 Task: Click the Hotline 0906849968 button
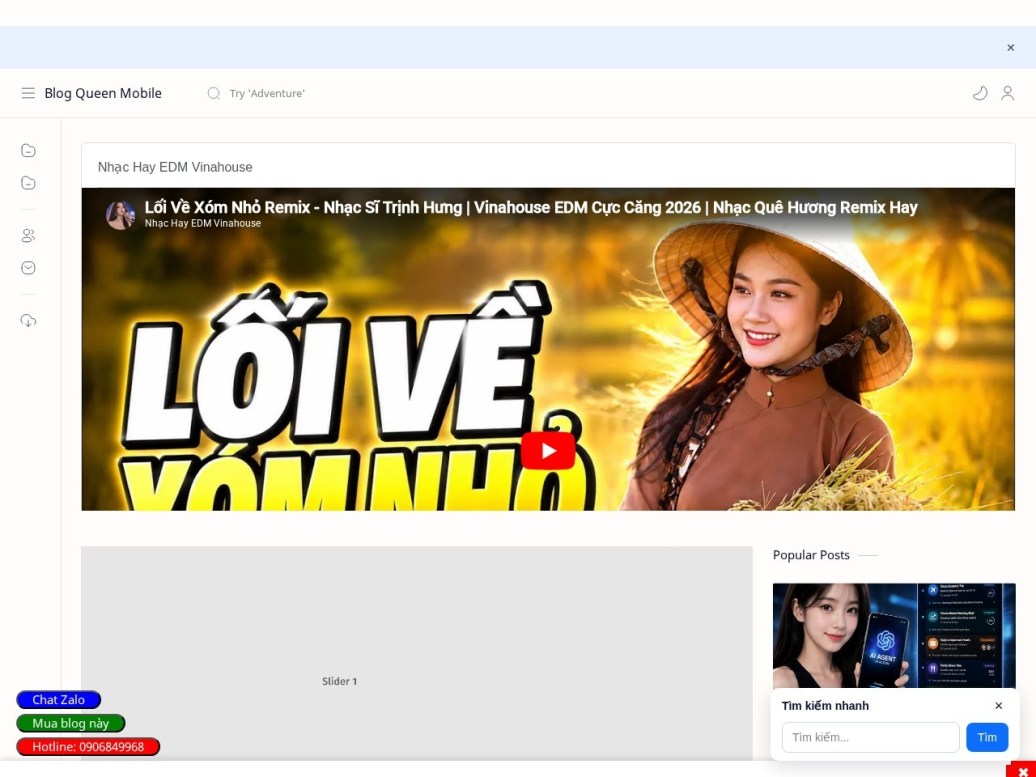tap(88, 747)
